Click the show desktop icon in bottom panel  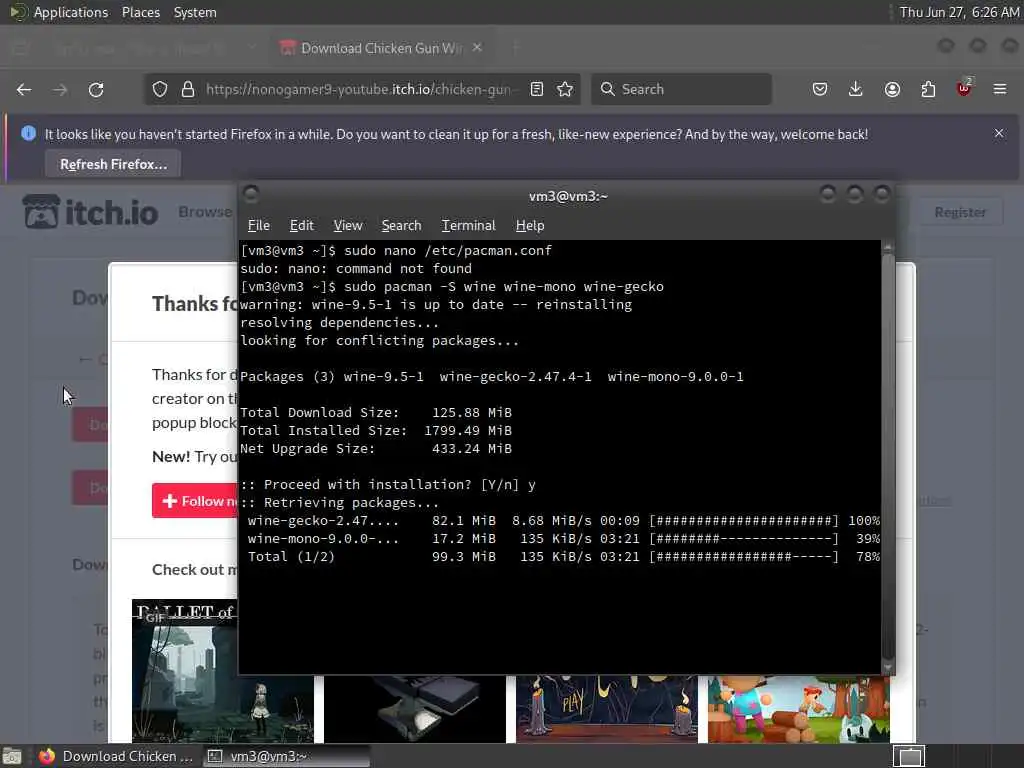[x=12, y=756]
